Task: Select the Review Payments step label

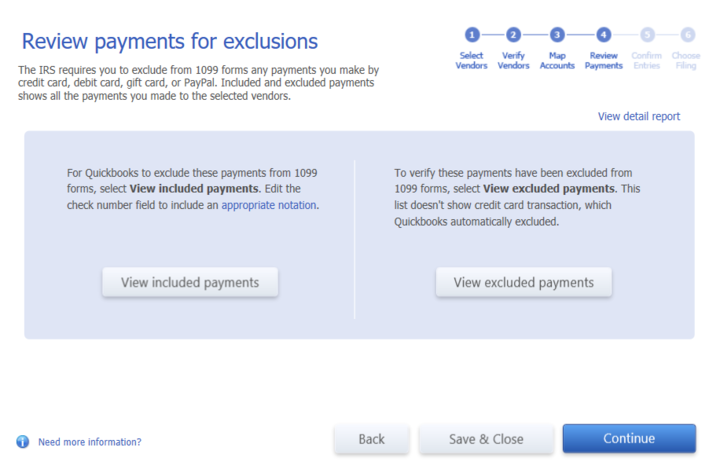Action: [x=603, y=60]
